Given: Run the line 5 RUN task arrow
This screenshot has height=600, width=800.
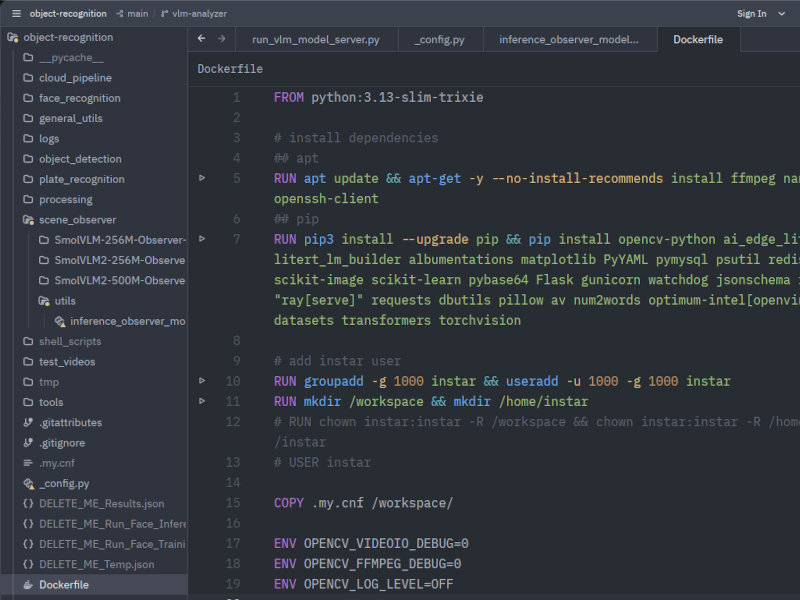Looking at the screenshot, I should [x=202, y=178].
